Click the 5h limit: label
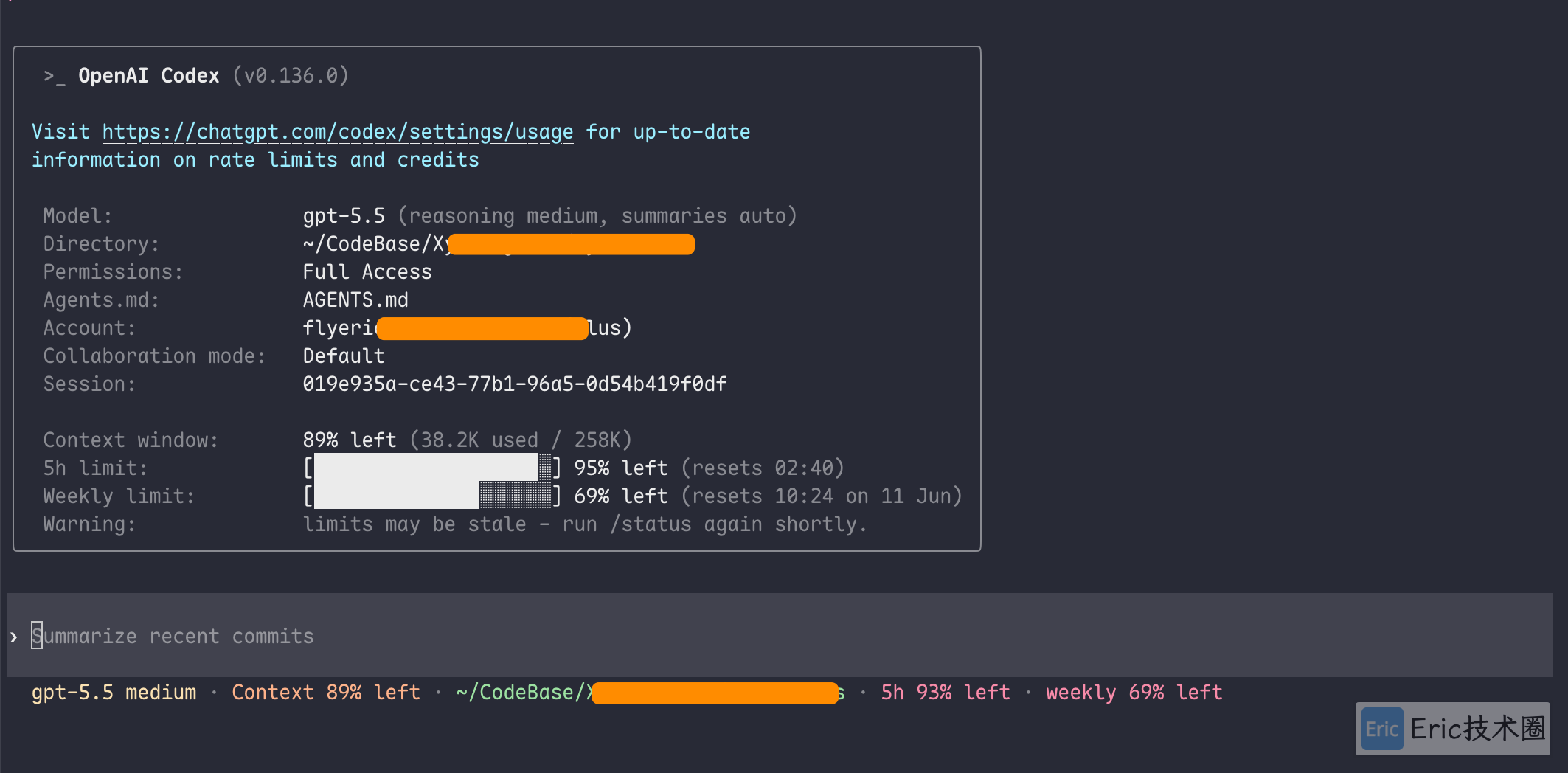The image size is (1568, 773). [96, 468]
